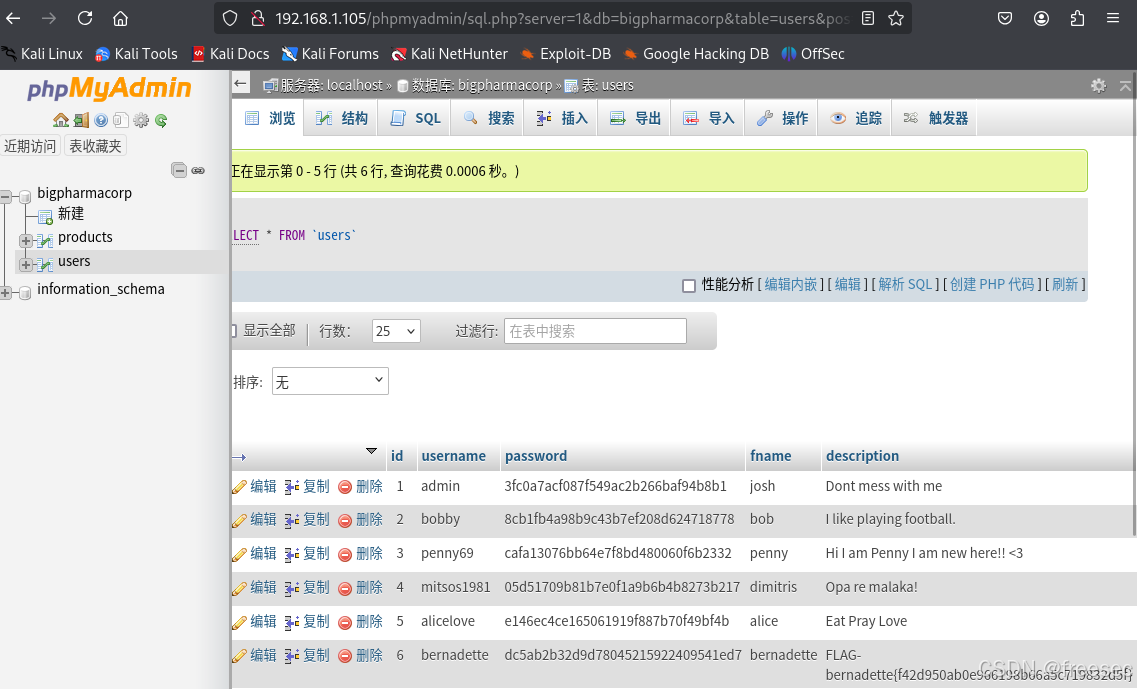Bookmark this page with the star
This screenshot has height=689, width=1137.
(x=896, y=18)
